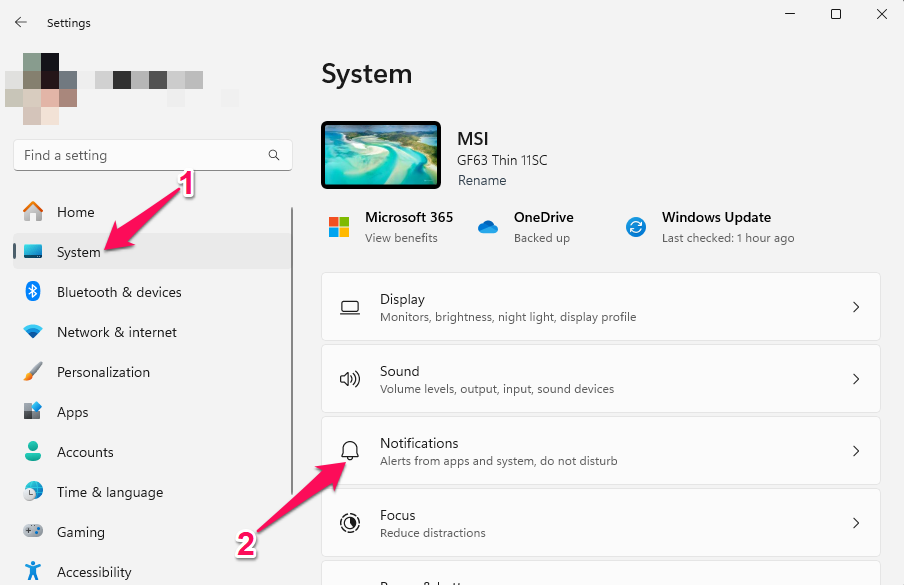Viewport: 904px width, 585px height.
Task: Open Focus settings via chevron
Action: pyautogui.click(x=856, y=523)
